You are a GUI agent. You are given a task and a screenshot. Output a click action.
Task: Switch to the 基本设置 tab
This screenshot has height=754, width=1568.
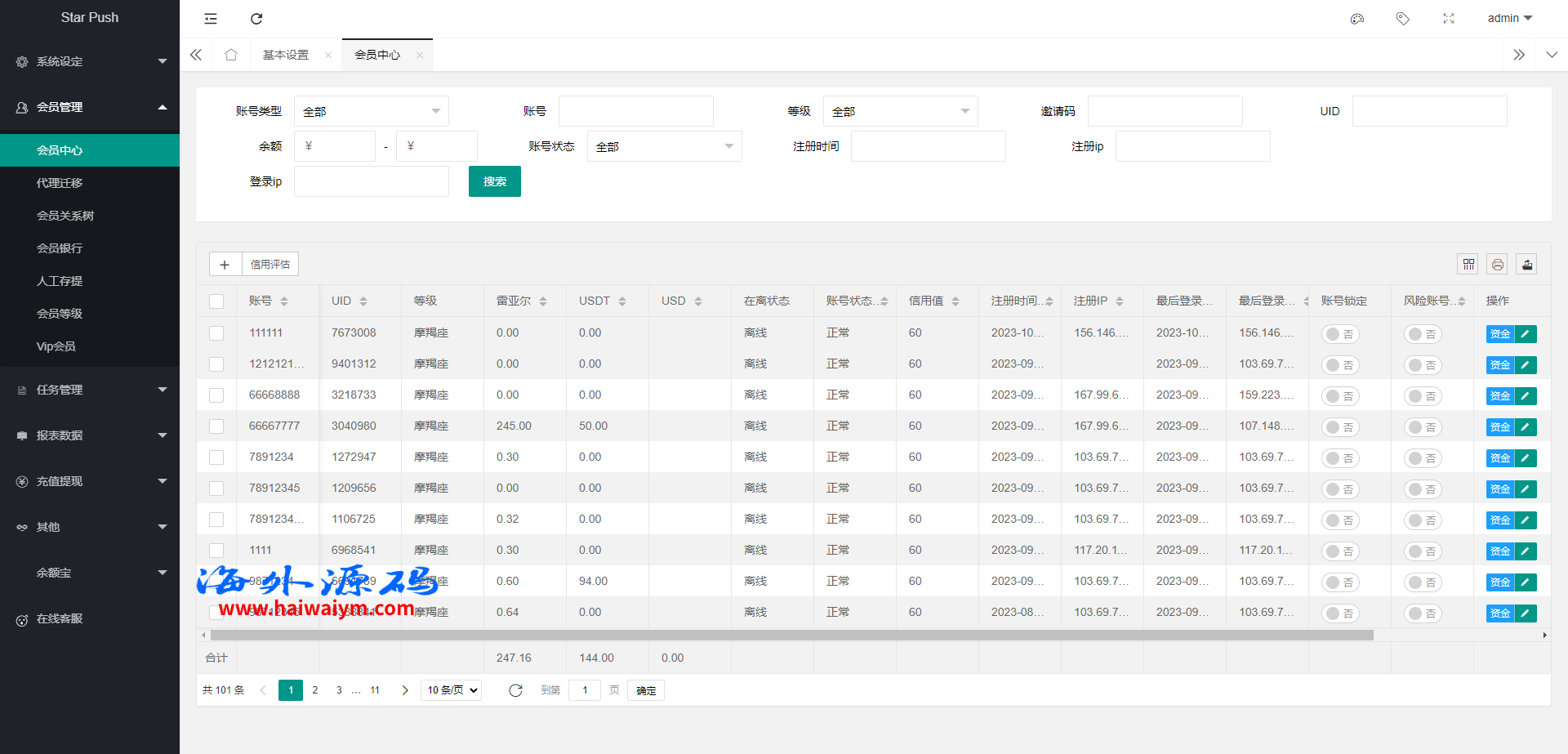click(x=286, y=55)
